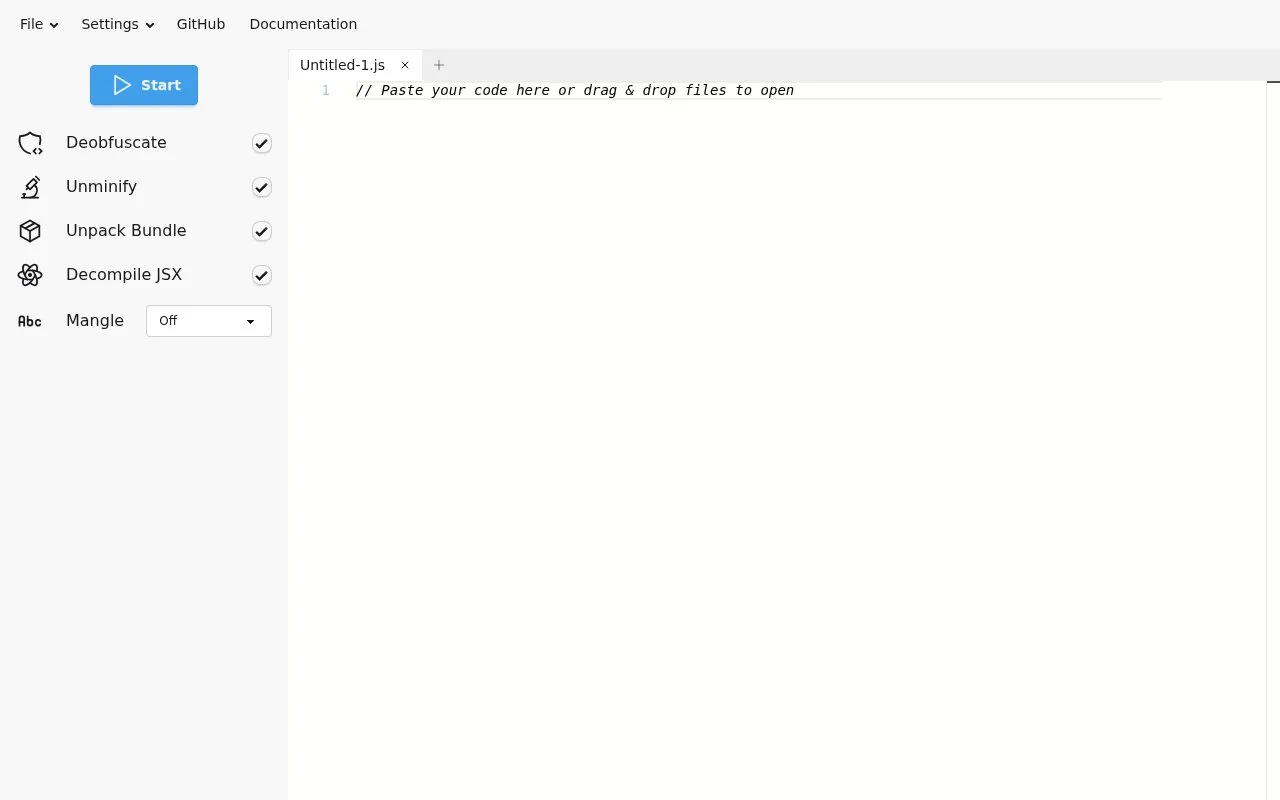Open the File menu

coord(39,24)
